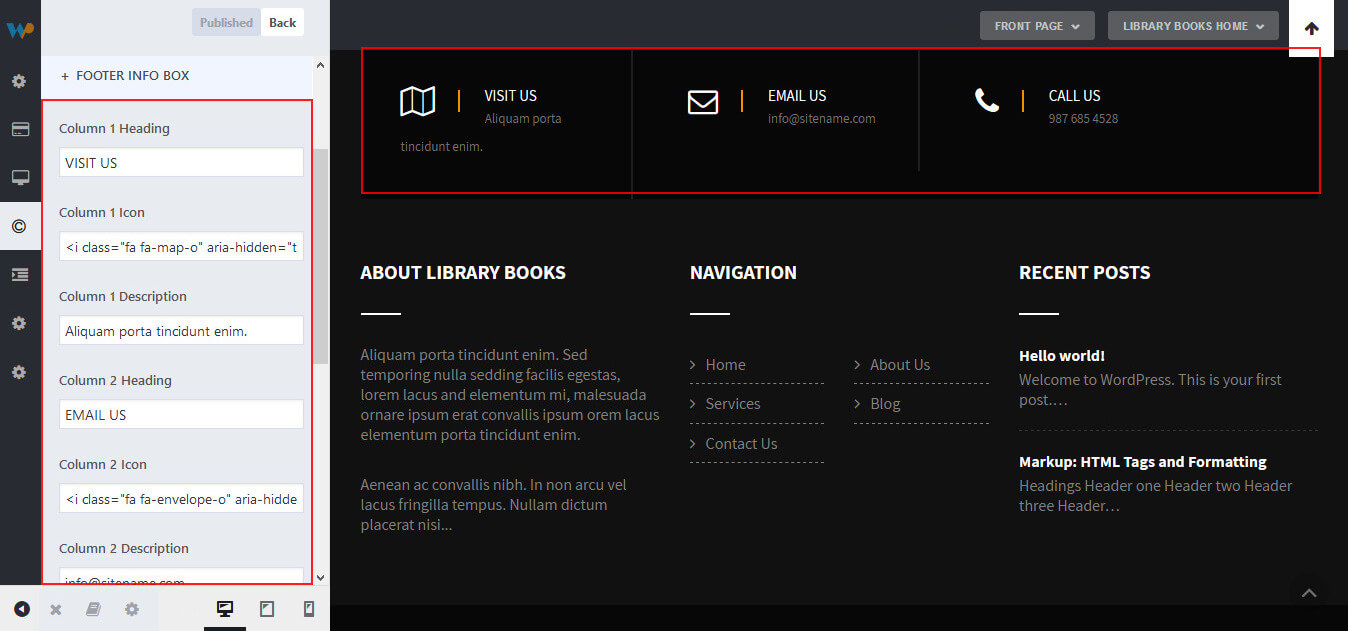Click the Published button
The image size is (1348, 631).
click(x=226, y=22)
